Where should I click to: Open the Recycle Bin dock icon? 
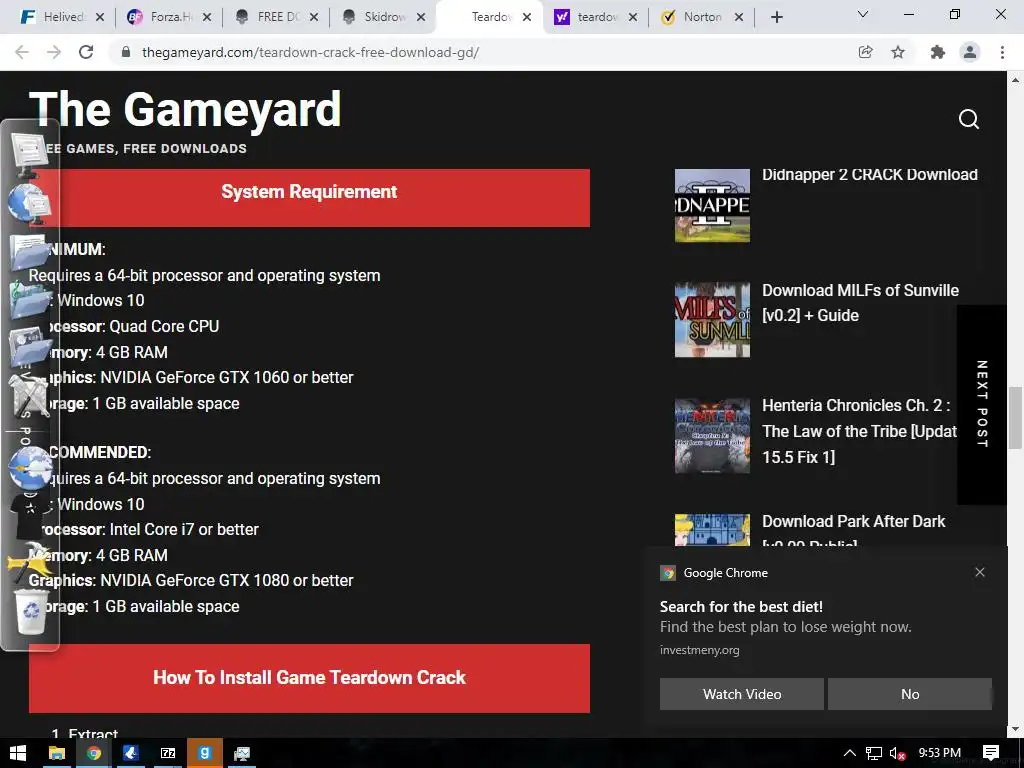pos(31,611)
